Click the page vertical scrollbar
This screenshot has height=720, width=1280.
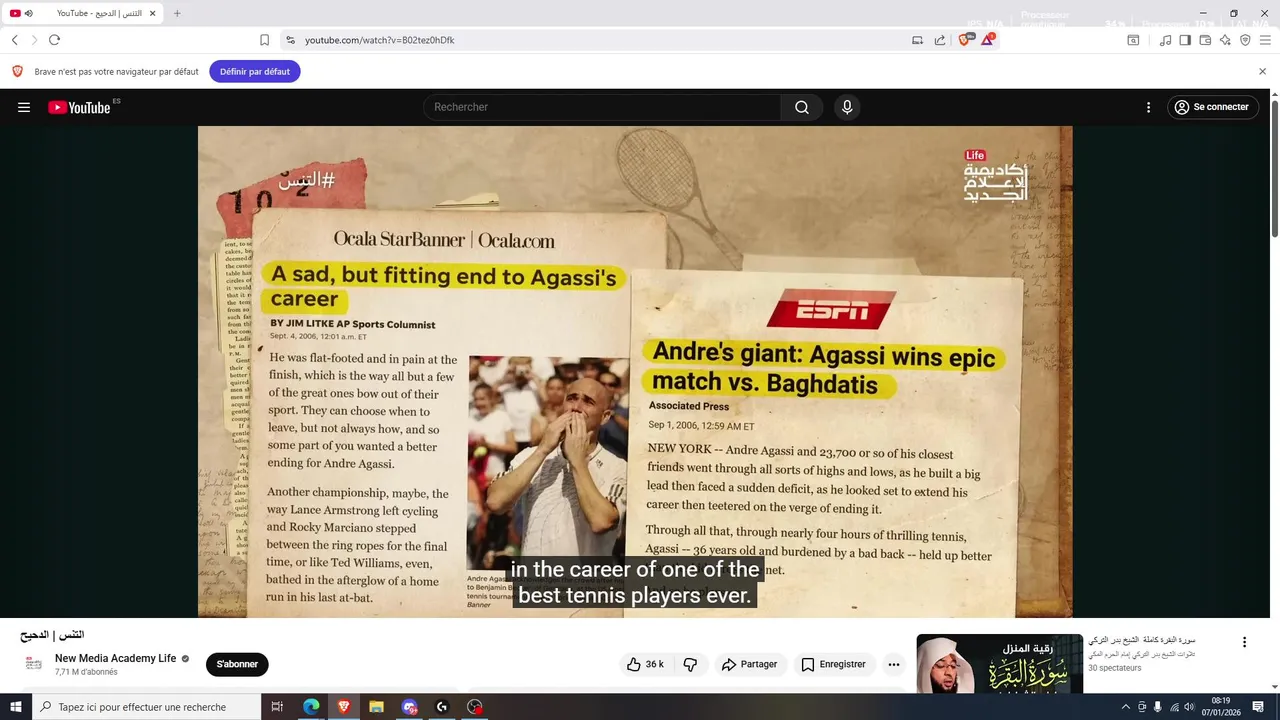click(x=1274, y=170)
